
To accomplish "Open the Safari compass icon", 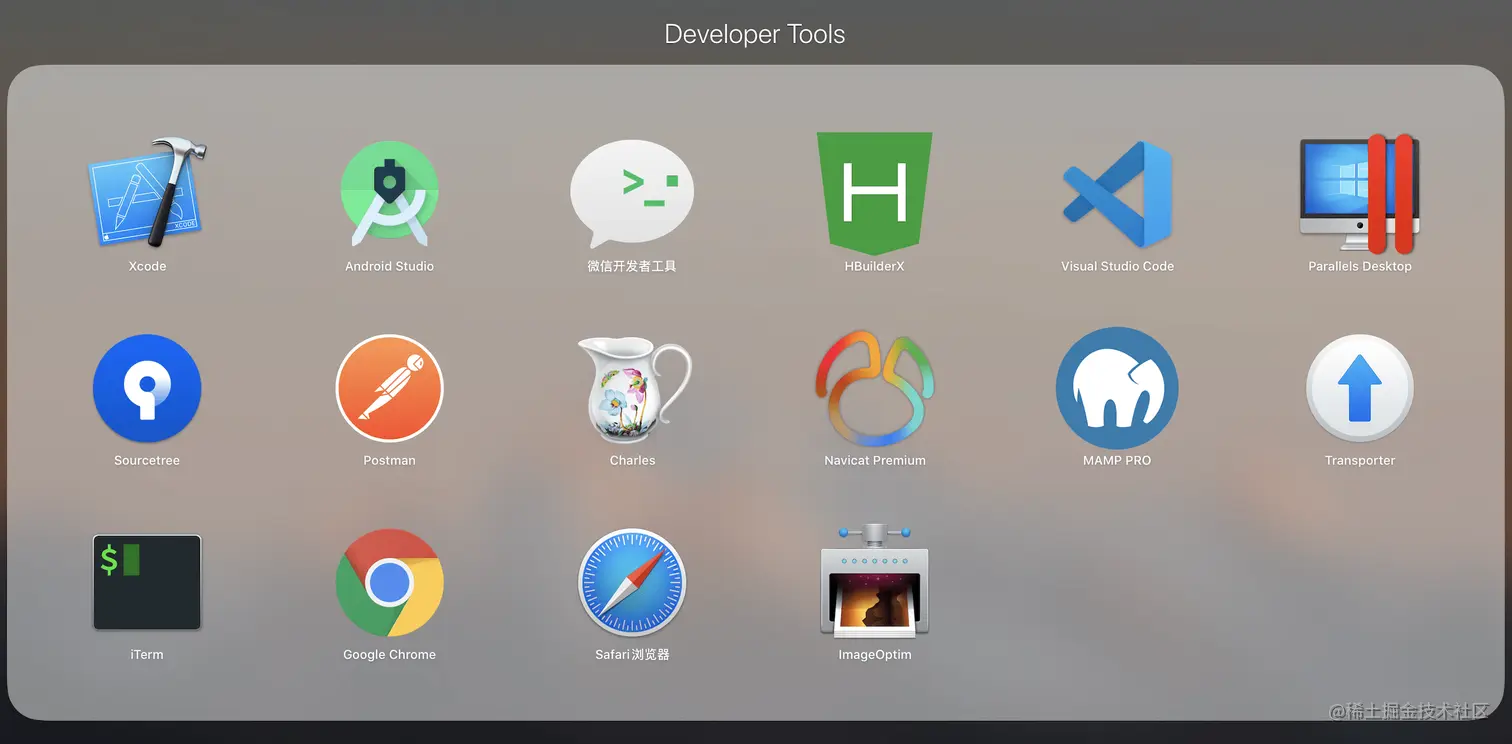I will tap(632, 582).
